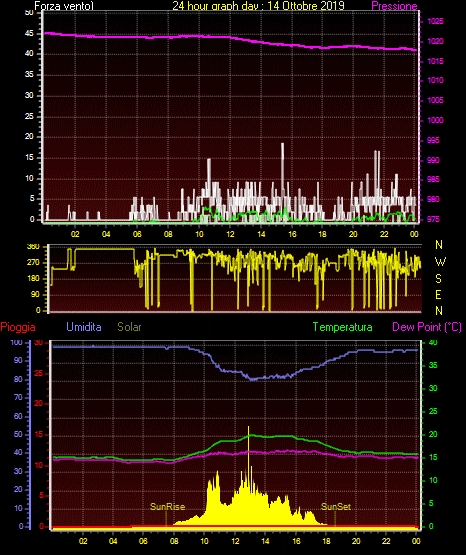Click the "Forza vento)" chart title
Image resolution: width=466 pixels, height=555 pixels.
[x=64, y=6]
